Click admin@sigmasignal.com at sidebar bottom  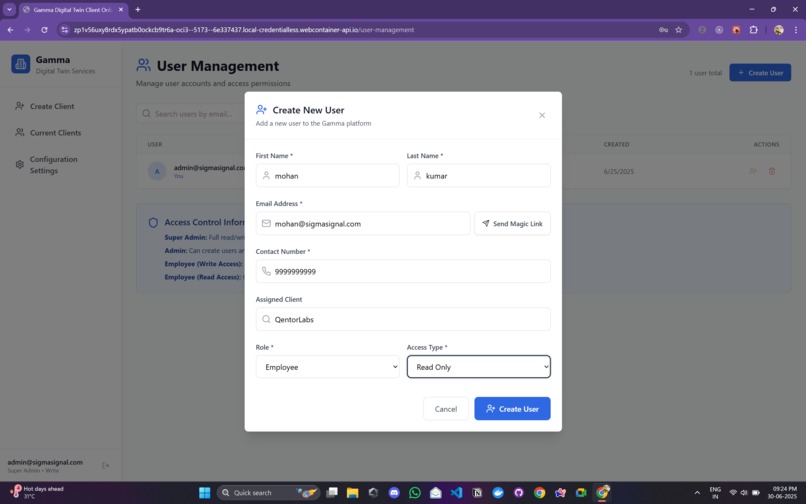tap(45, 462)
